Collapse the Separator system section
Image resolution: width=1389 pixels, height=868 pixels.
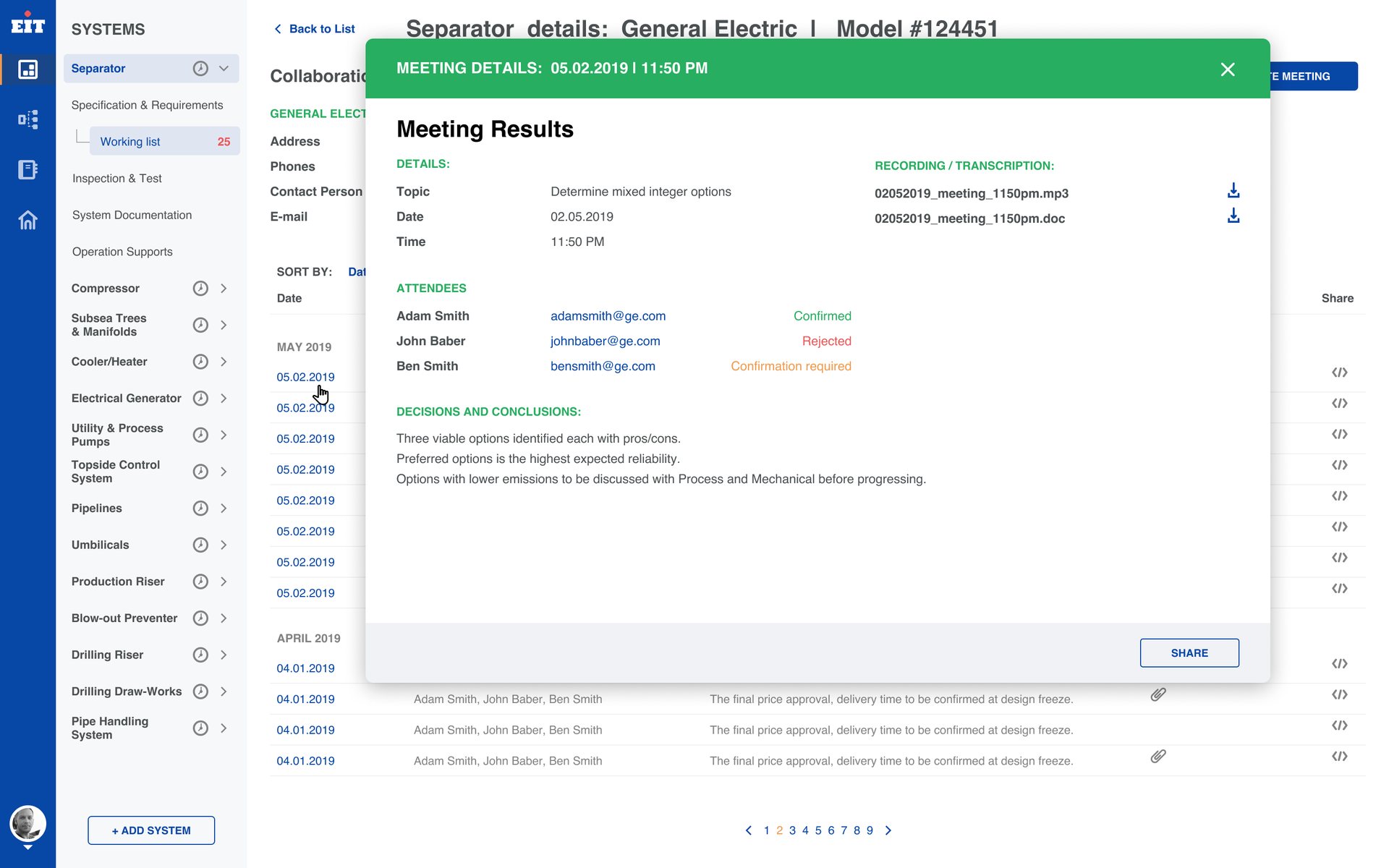[x=224, y=68]
